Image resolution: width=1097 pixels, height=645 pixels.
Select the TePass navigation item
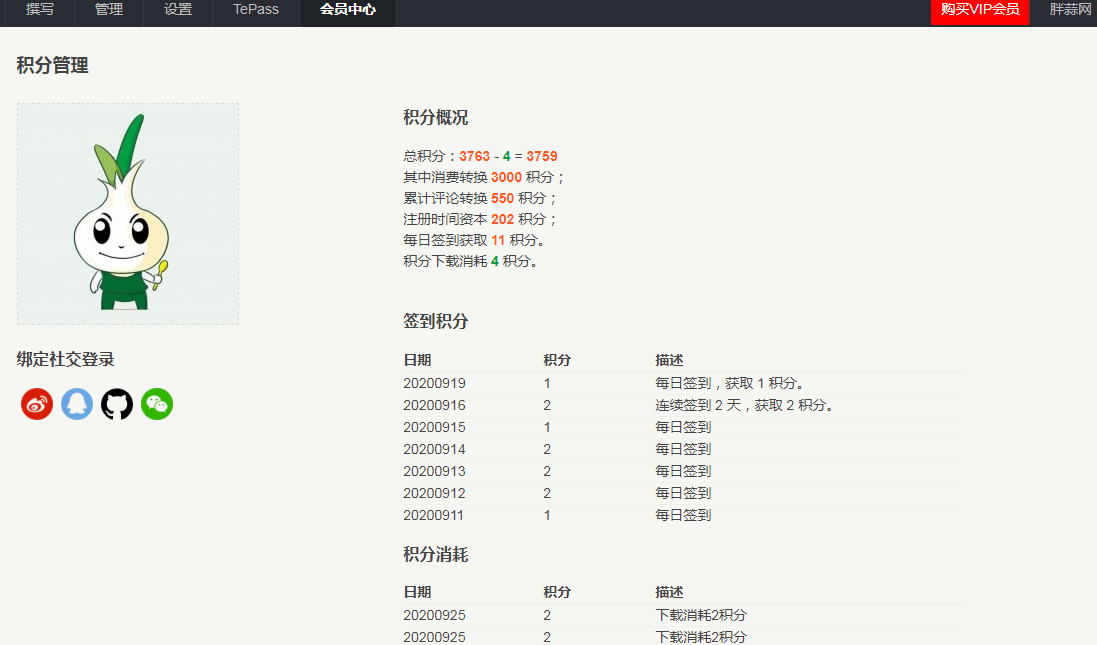point(256,10)
